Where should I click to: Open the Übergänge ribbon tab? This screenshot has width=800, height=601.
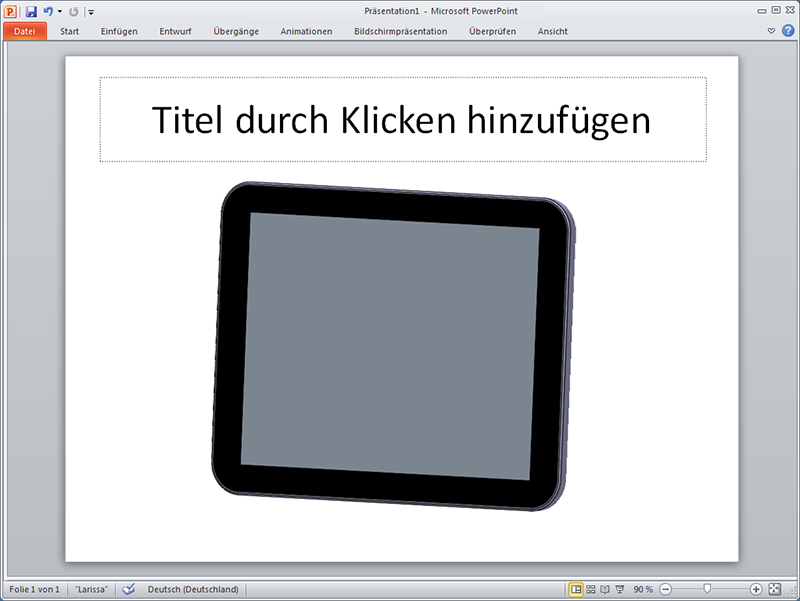[236, 31]
